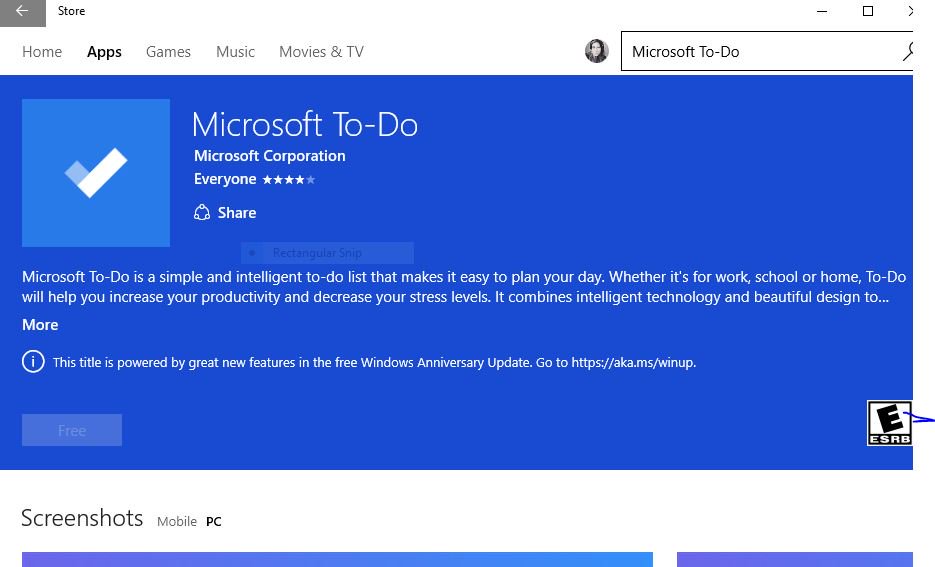The image size is (935, 567).
Task: Click the Everyone rating text
Action: [225, 179]
